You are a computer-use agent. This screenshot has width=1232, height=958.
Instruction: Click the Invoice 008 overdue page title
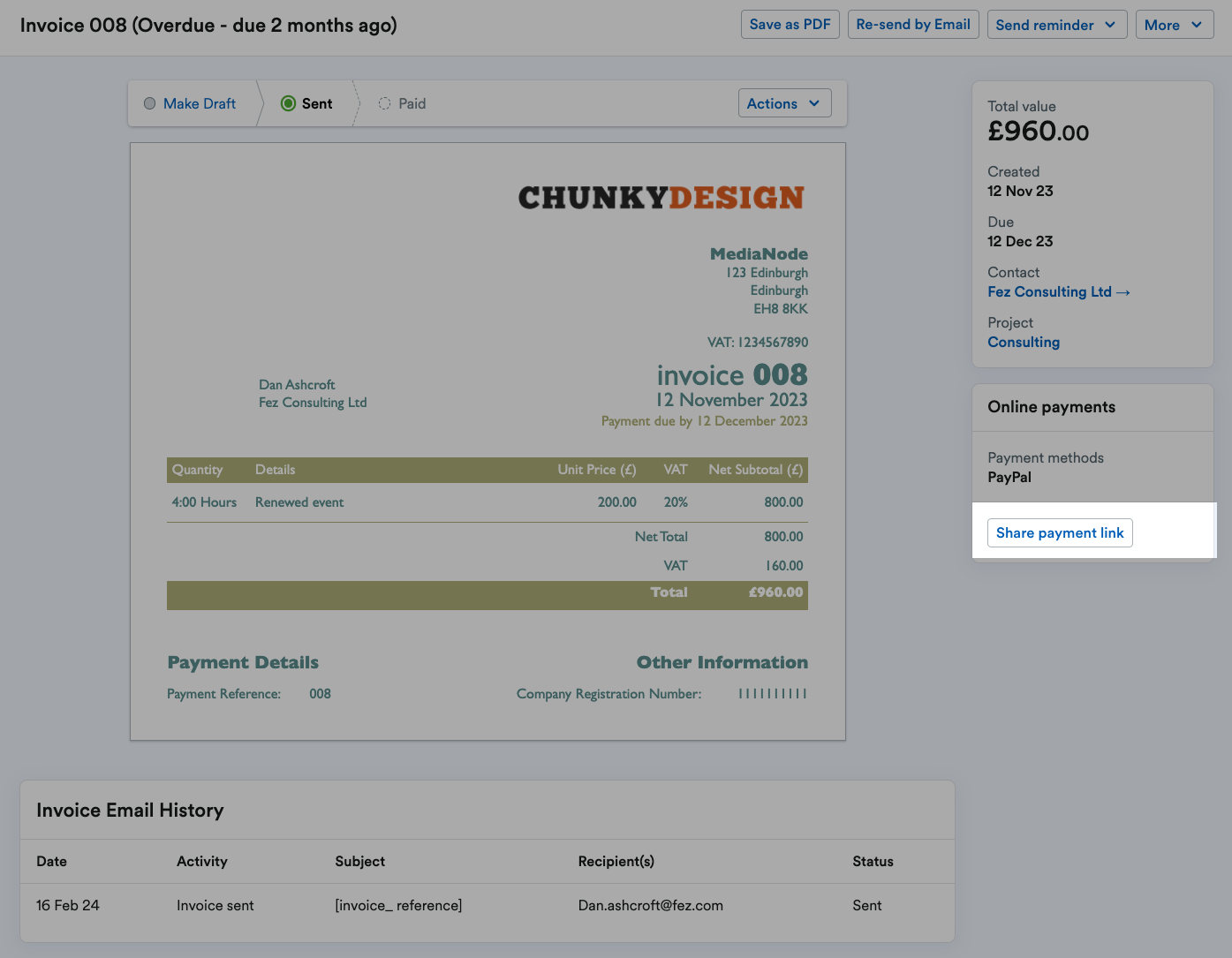208,25
